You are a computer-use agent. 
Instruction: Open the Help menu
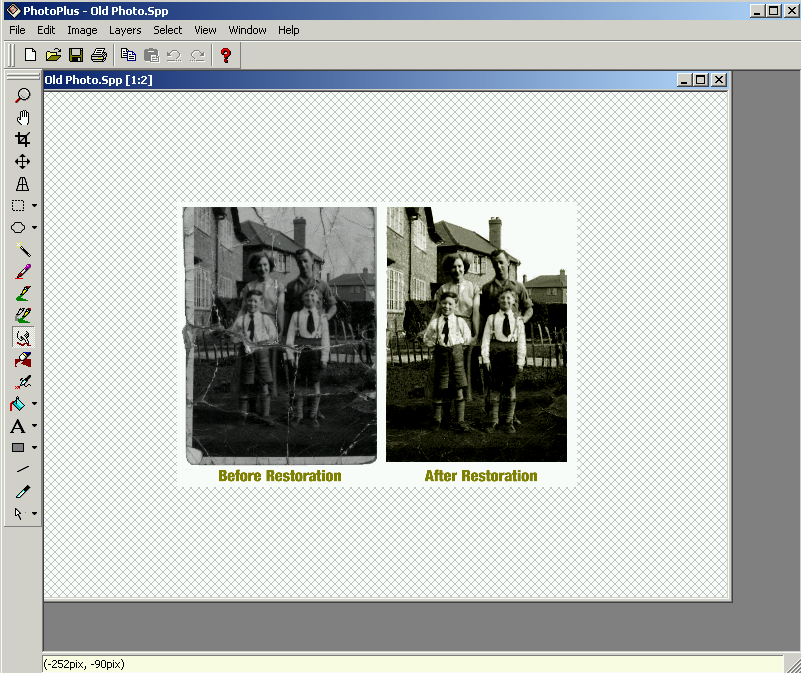289,30
